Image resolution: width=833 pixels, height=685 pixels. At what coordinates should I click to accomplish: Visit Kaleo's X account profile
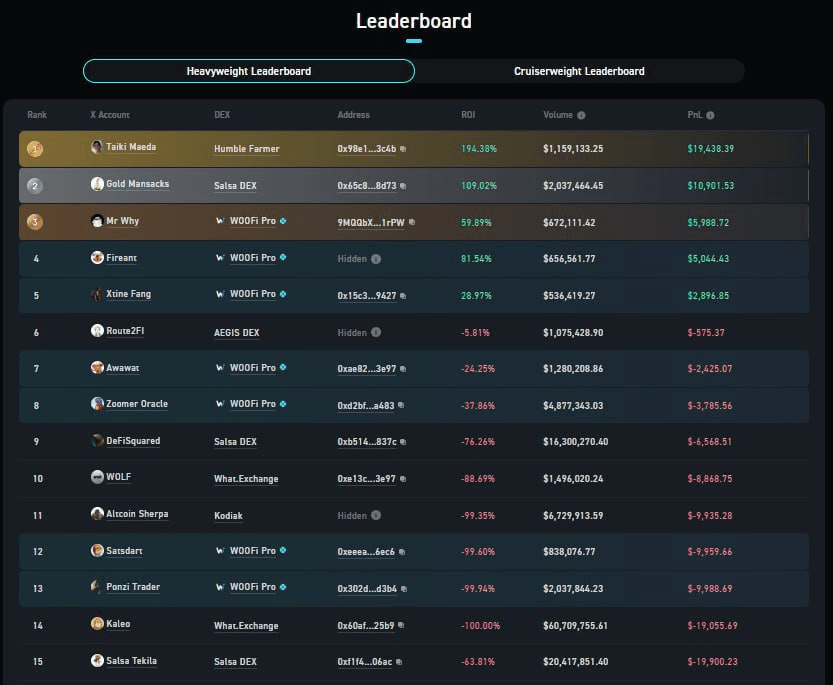pos(117,624)
